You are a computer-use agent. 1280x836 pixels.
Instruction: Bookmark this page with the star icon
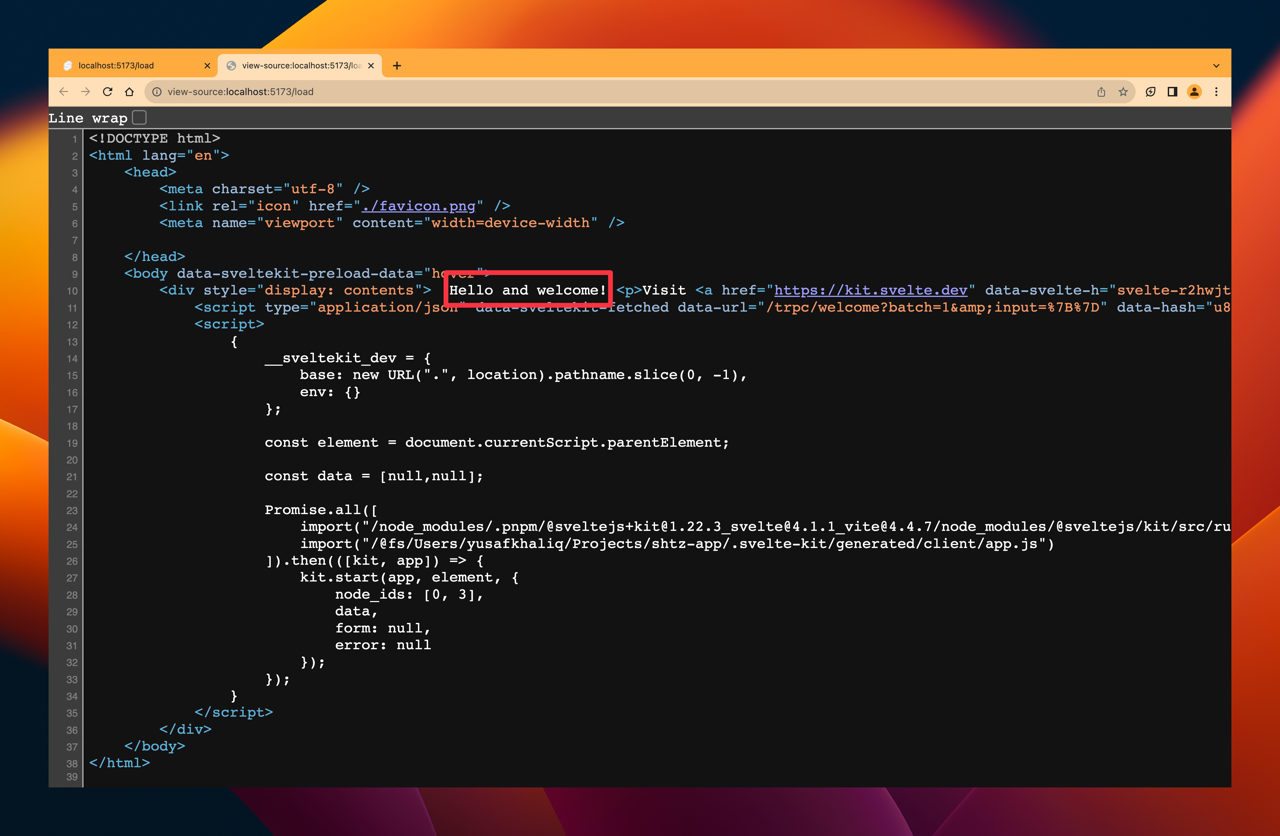coord(1123,92)
